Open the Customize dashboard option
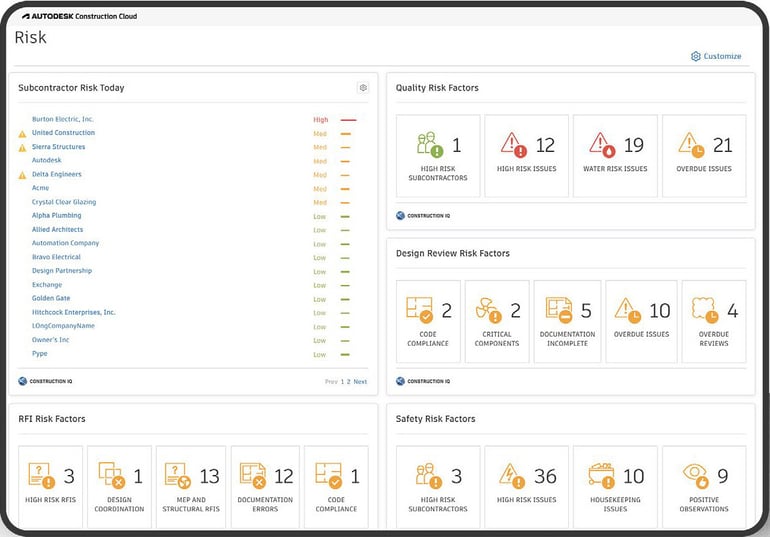770x537 pixels. pos(716,56)
